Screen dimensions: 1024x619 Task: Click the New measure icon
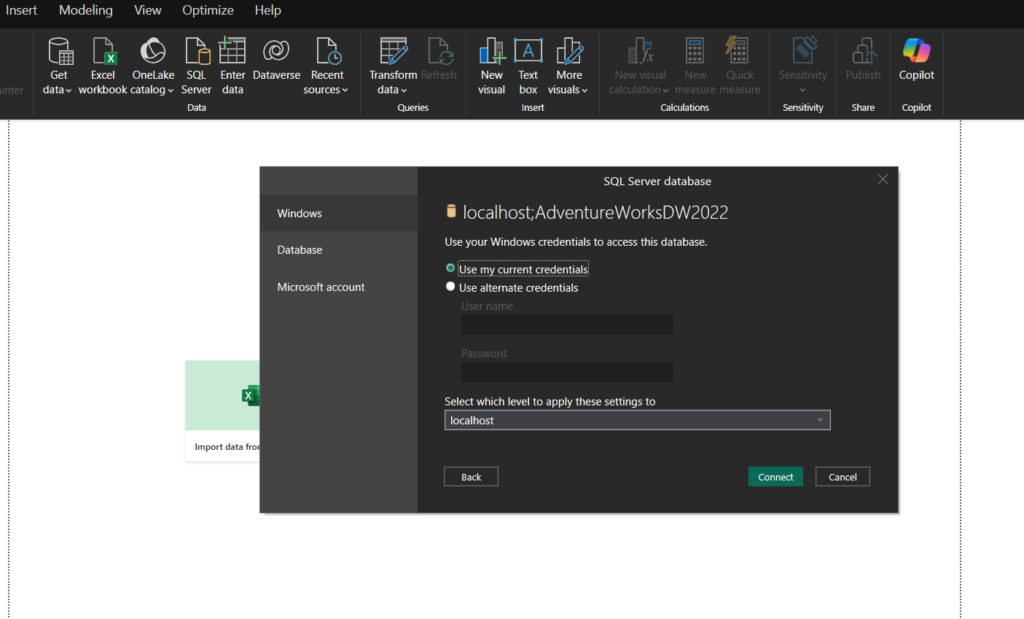pyautogui.click(x=695, y=52)
